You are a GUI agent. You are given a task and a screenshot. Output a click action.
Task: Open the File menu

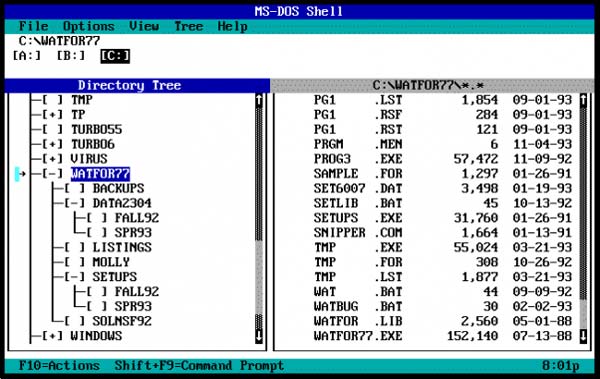point(34,26)
